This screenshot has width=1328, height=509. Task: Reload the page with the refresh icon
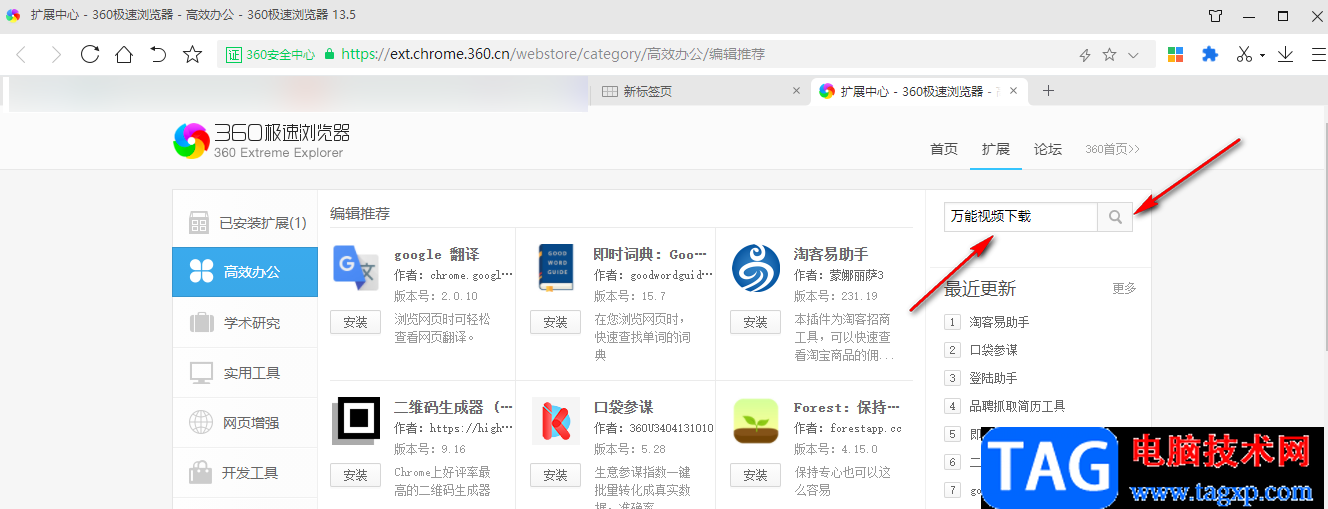[90, 54]
